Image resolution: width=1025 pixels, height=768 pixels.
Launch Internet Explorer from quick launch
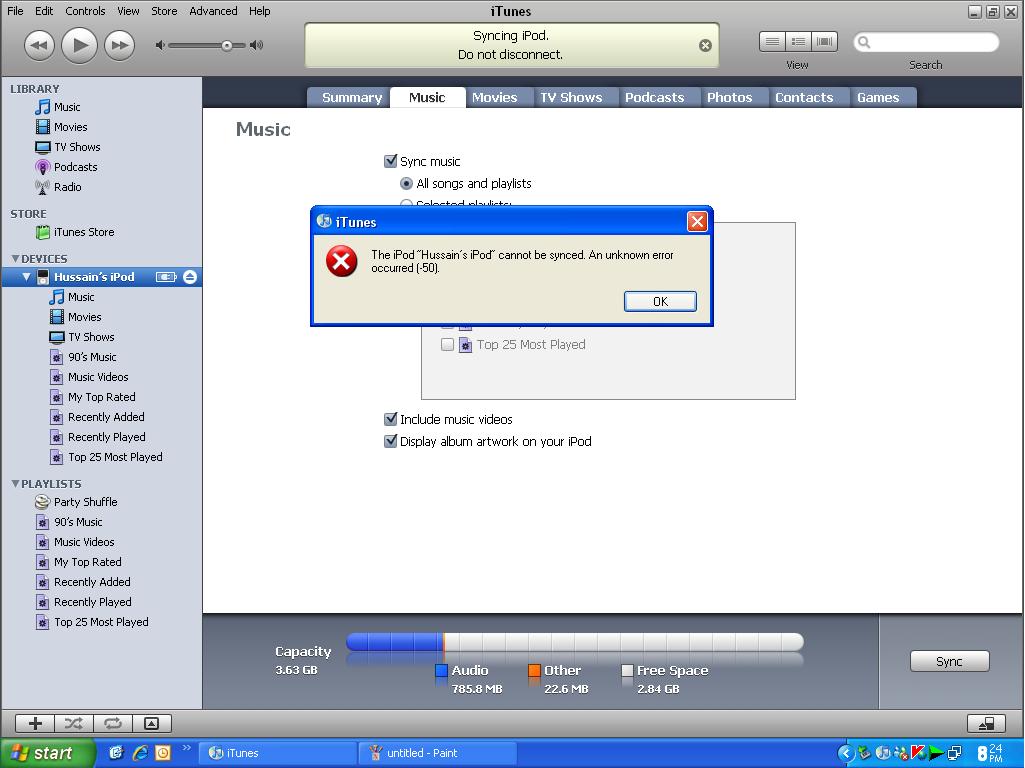[140, 753]
